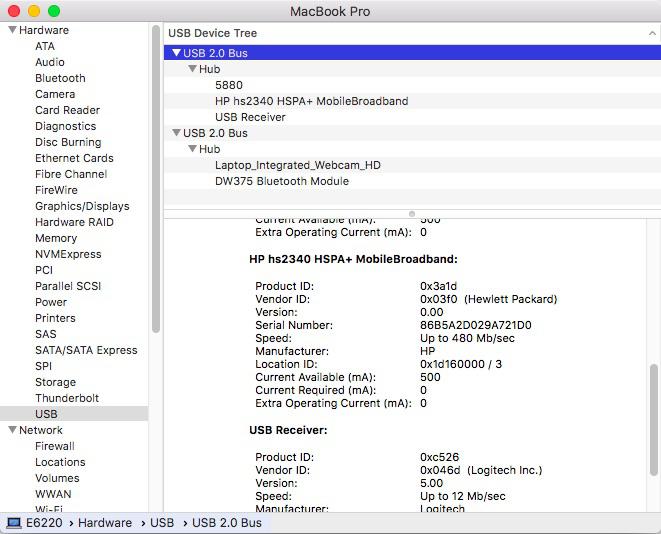
Task: Select NVMExpress in the sidebar
Action: 68,254
